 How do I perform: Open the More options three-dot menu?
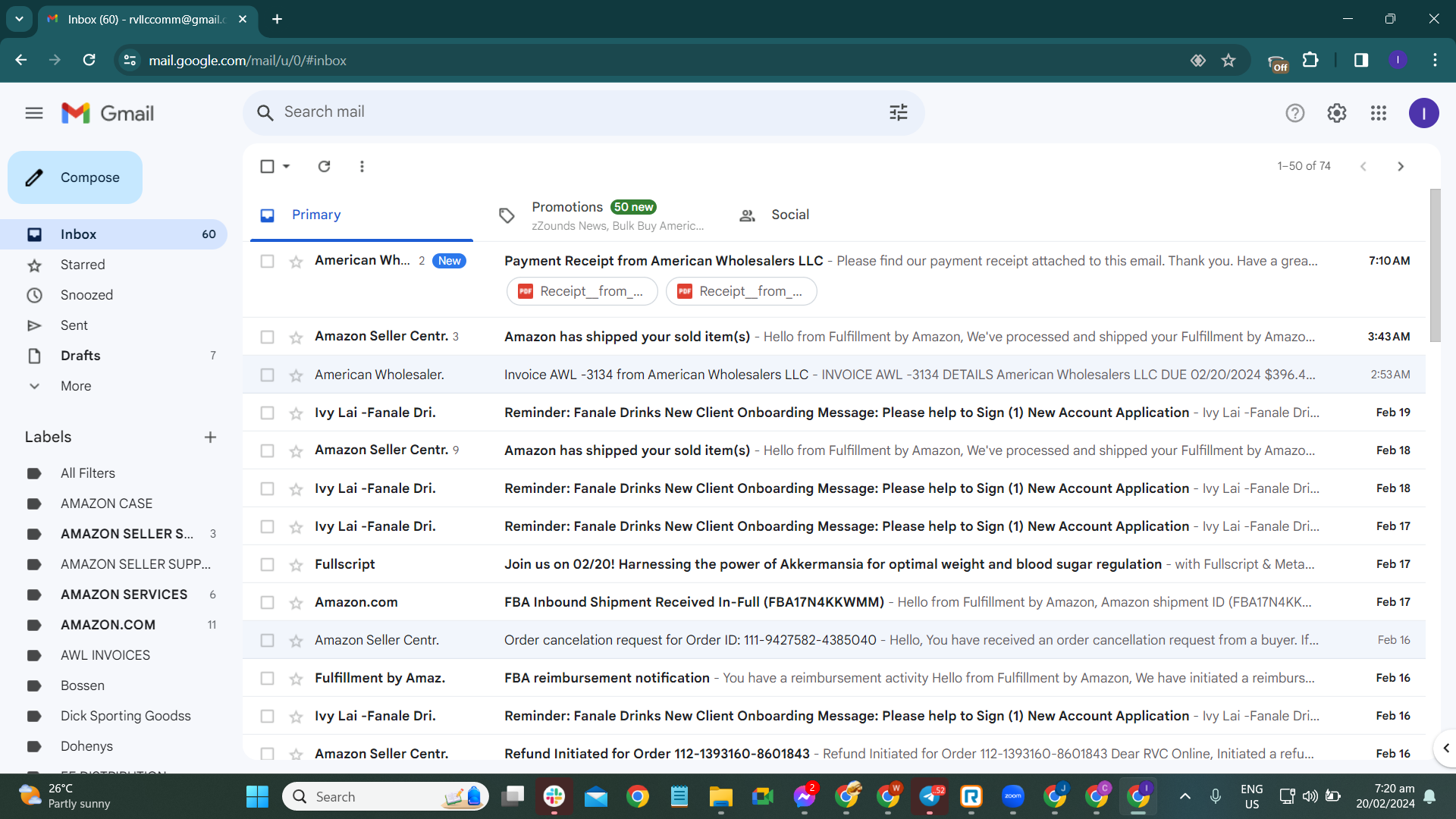[362, 166]
